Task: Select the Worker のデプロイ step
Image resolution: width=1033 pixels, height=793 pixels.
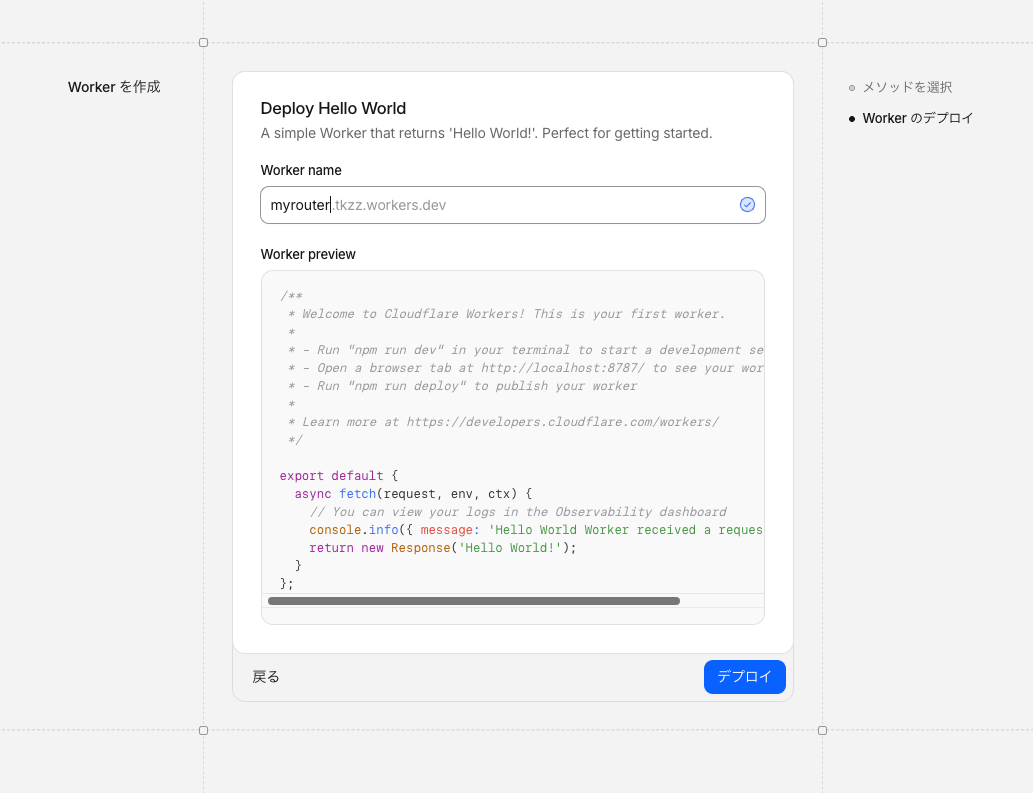Action: coord(917,119)
